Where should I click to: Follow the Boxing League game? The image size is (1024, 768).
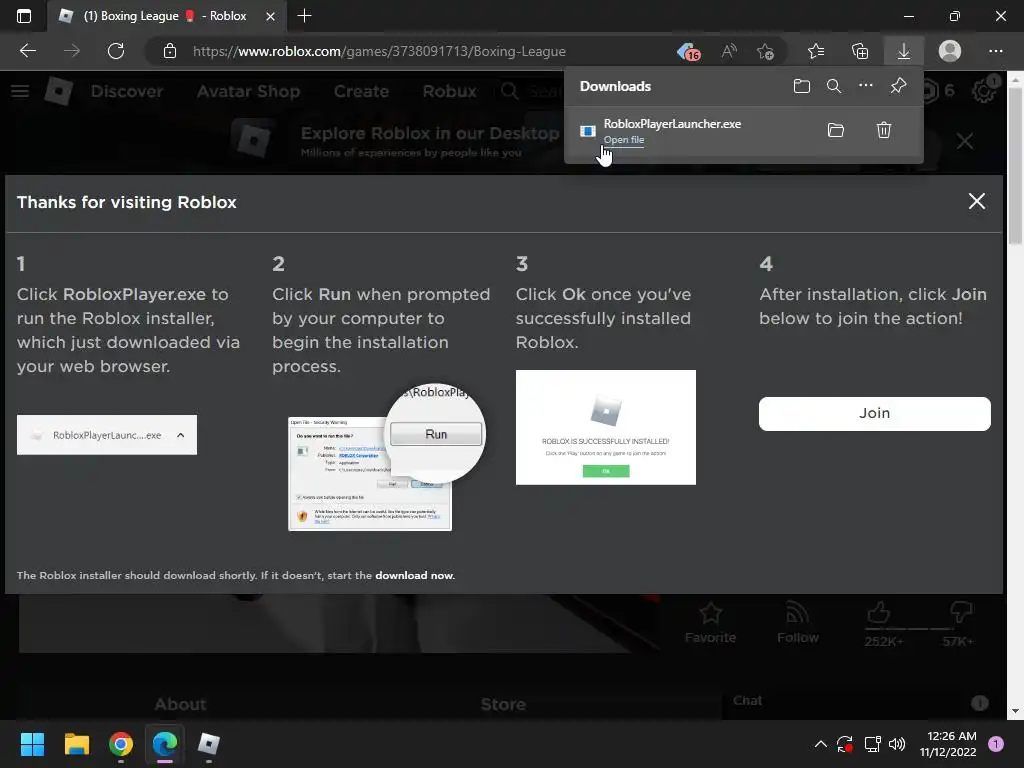tap(797, 623)
